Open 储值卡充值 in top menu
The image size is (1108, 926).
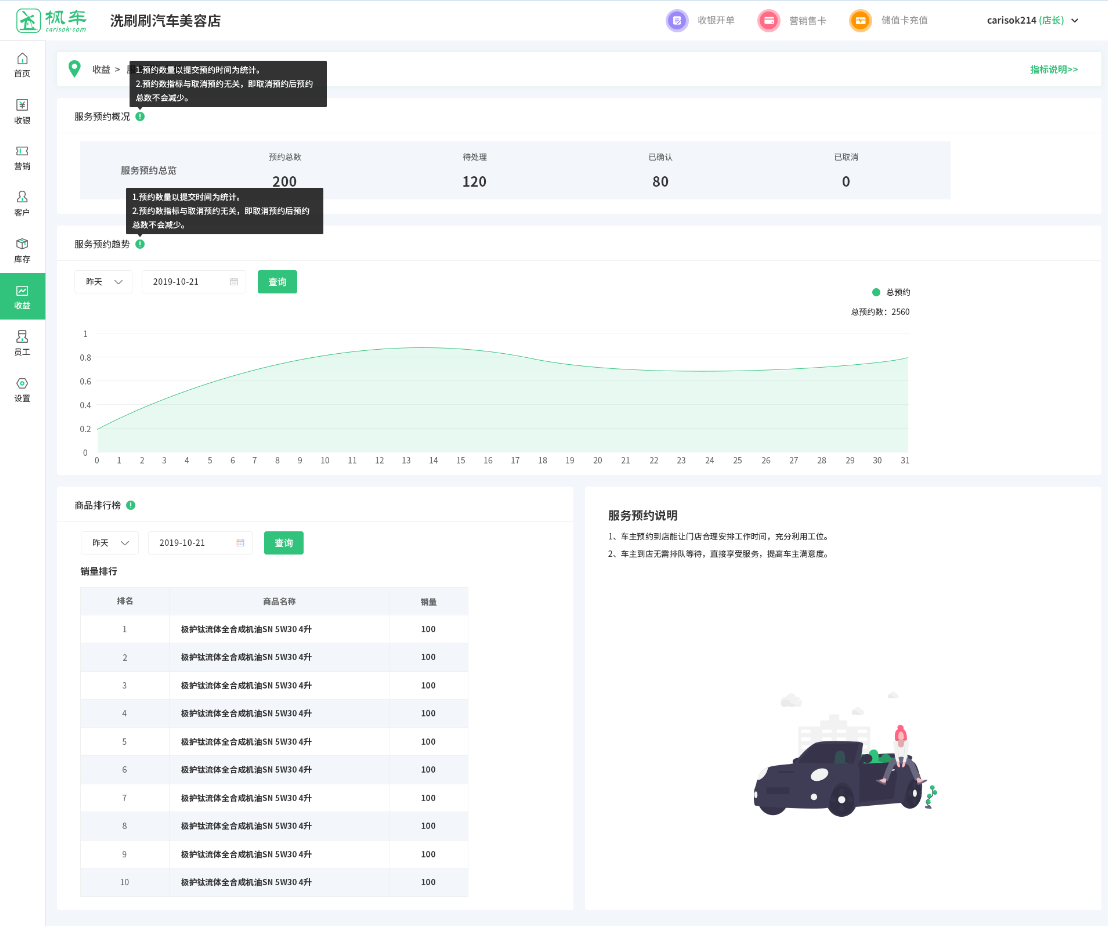(x=889, y=20)
